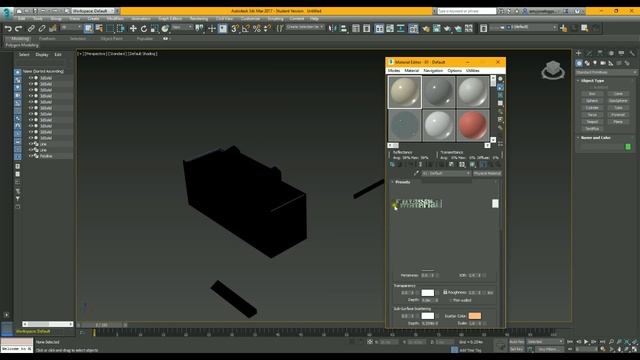The width and height of the screenshot is (640, 360).
Task: Select the Shapes category in Create panel
Action: [587, 63]
